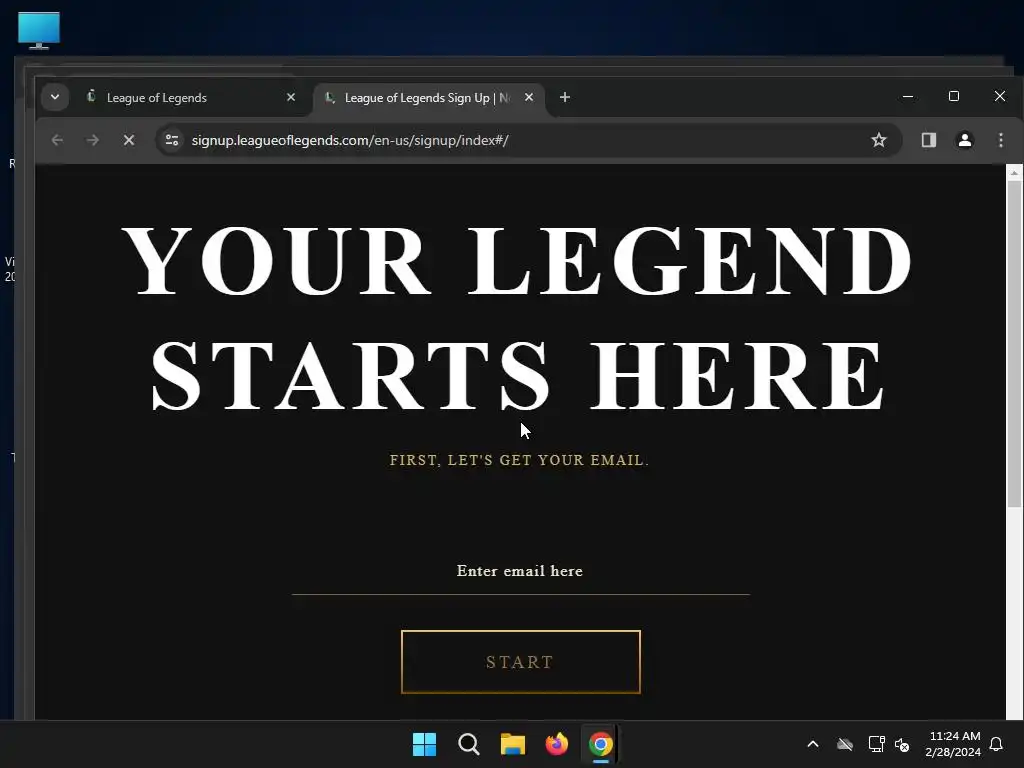Click the START button

(520, 662)
